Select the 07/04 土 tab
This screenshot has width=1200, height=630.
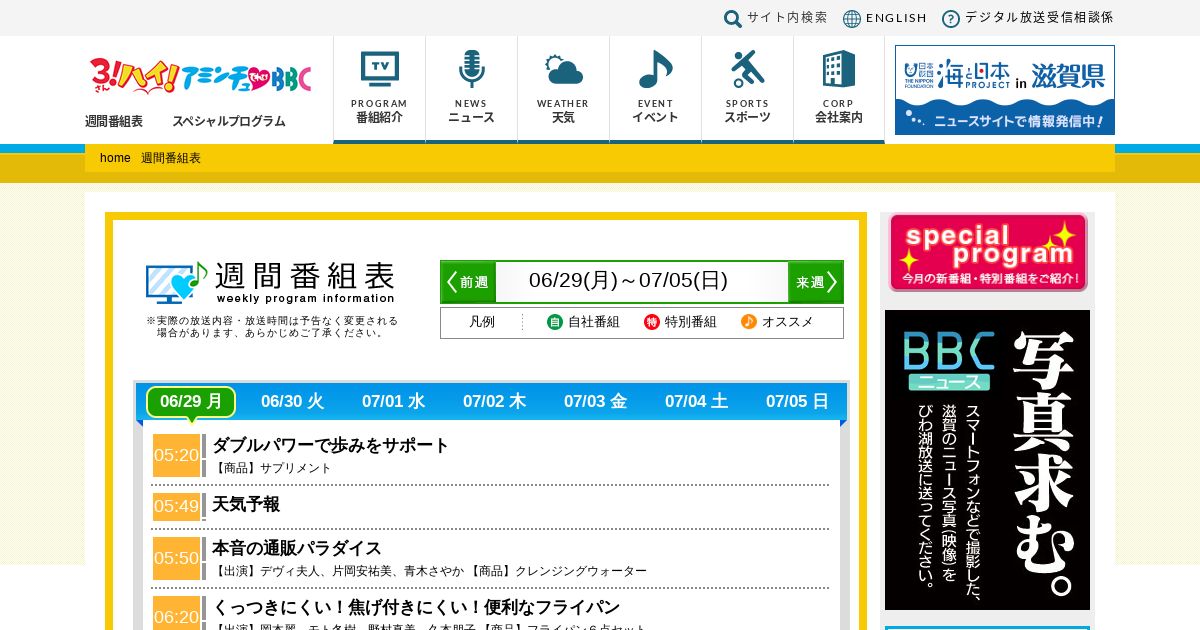[696, 402]
